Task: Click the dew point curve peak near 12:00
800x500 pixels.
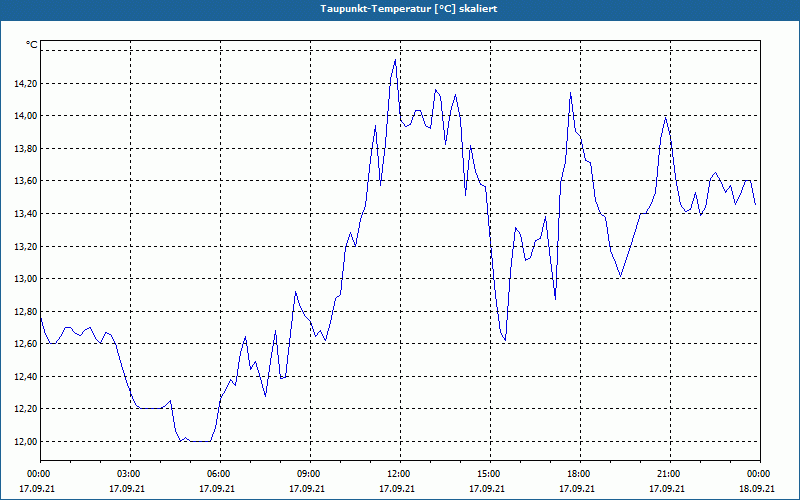Action: pos(395,60)
